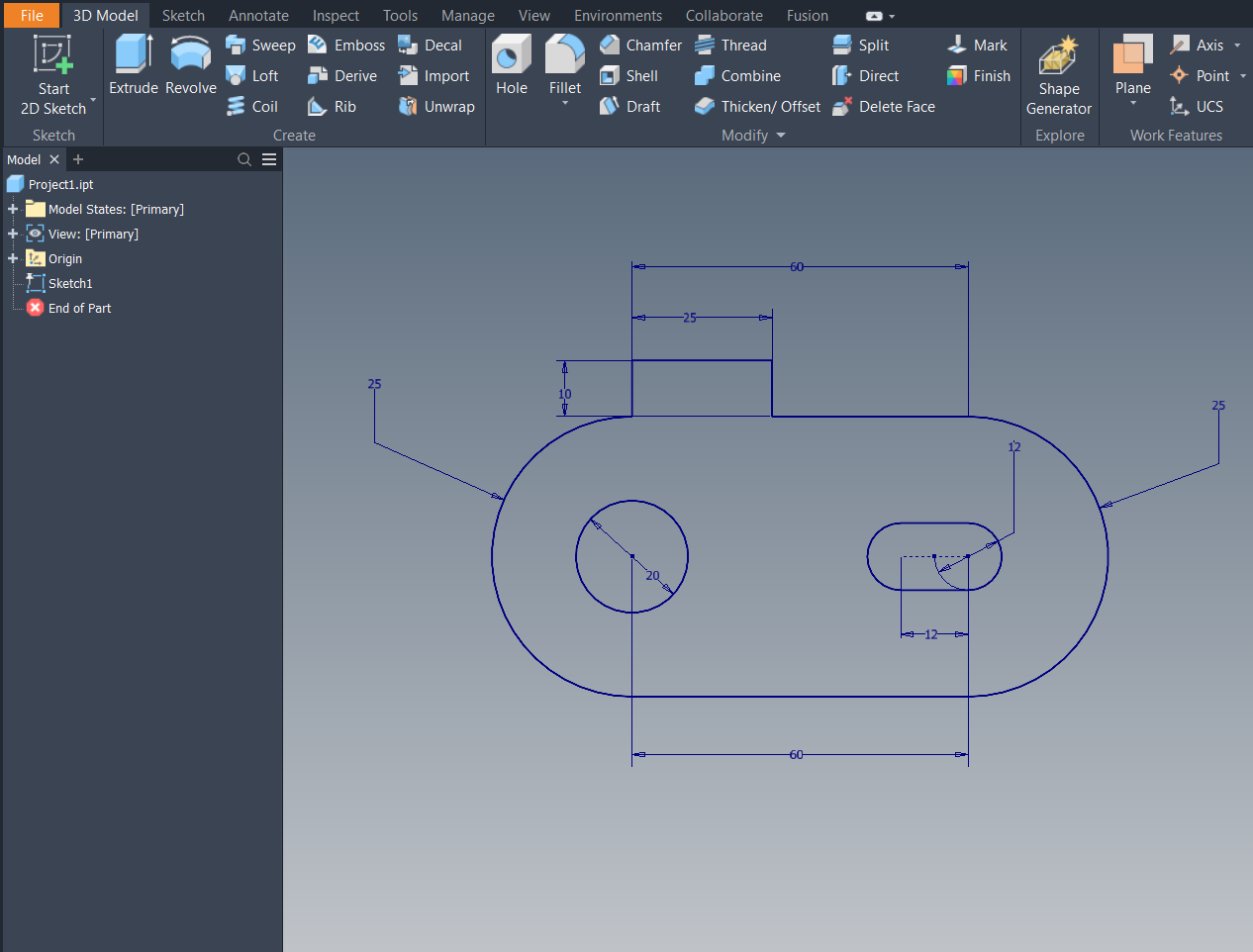The width and height of the screenshot is (1253, 952).
Task: Select the Unwrap tool
Action: tap(436, 107)
